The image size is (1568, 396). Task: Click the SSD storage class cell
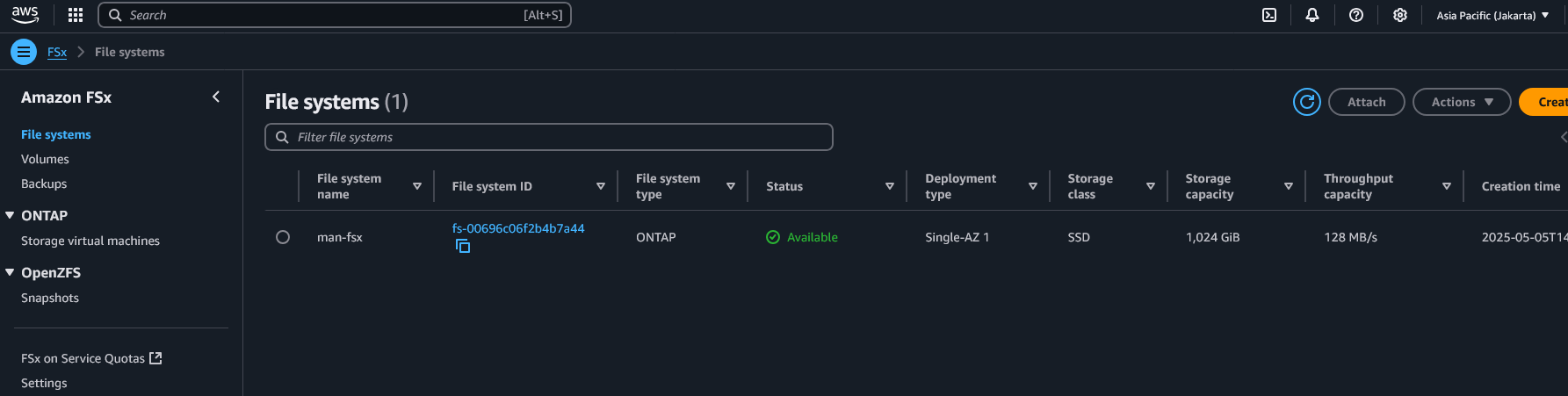pos(1079,237)
